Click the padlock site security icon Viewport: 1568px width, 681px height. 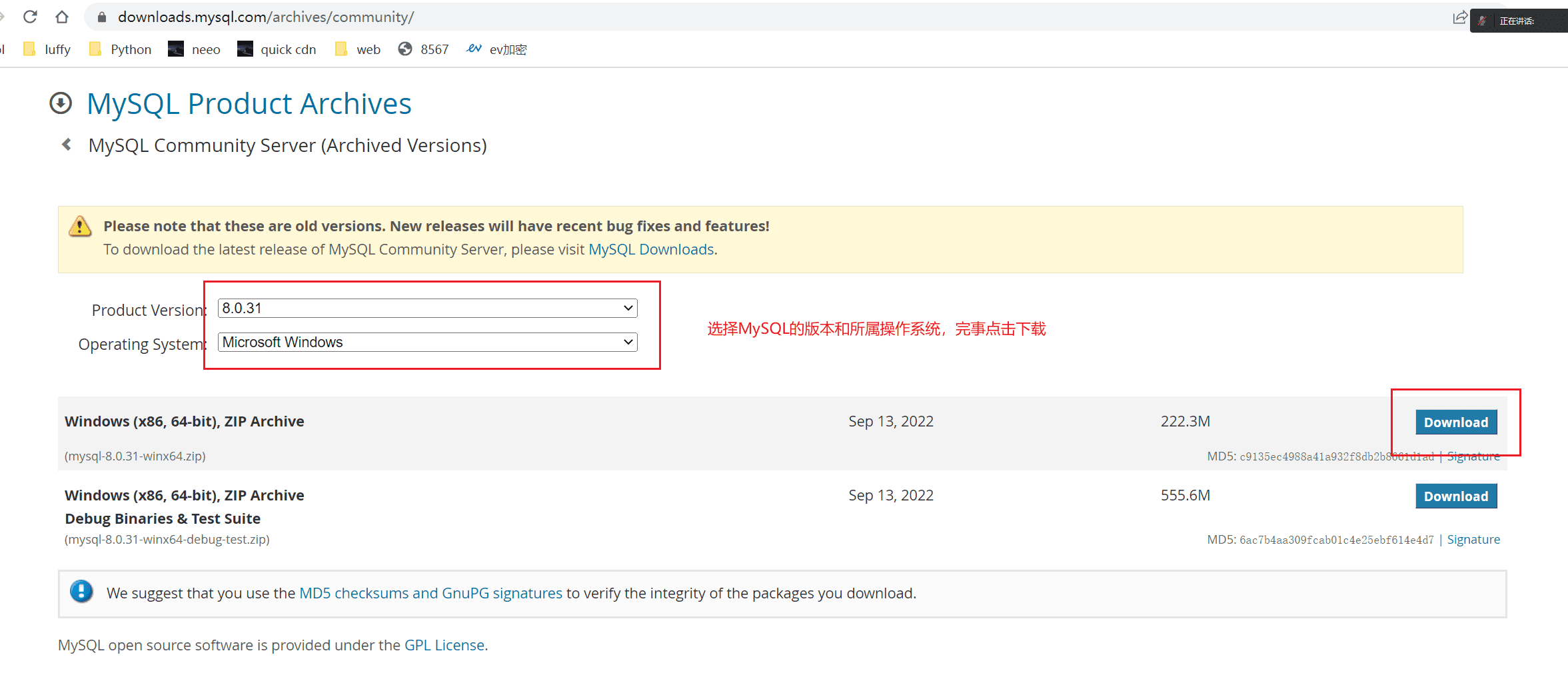(102, 17)
